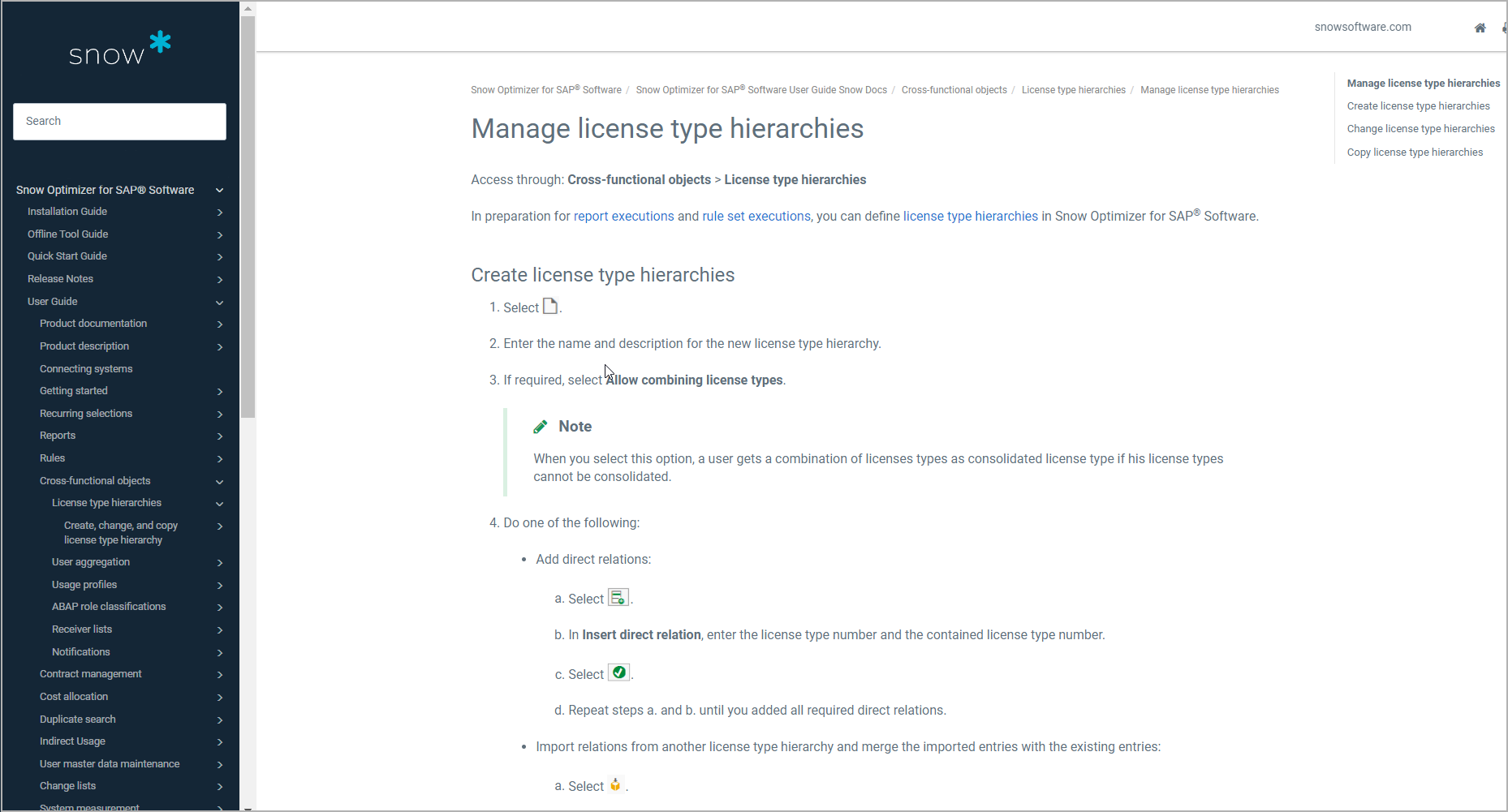Open snowsoftware.com link in header

coord(1363,27)
